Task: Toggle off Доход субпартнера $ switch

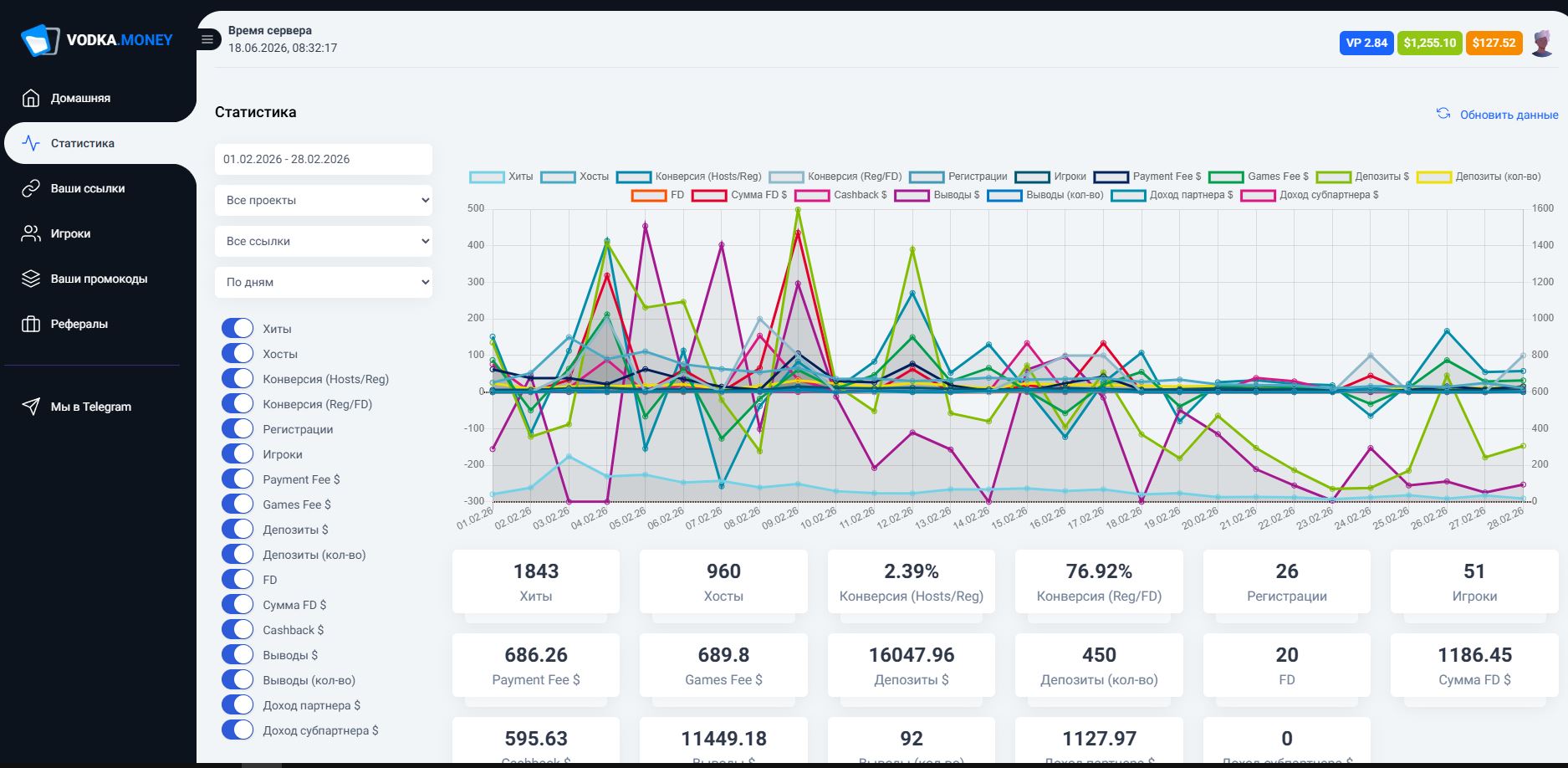Action: click(x=237, y=730)
